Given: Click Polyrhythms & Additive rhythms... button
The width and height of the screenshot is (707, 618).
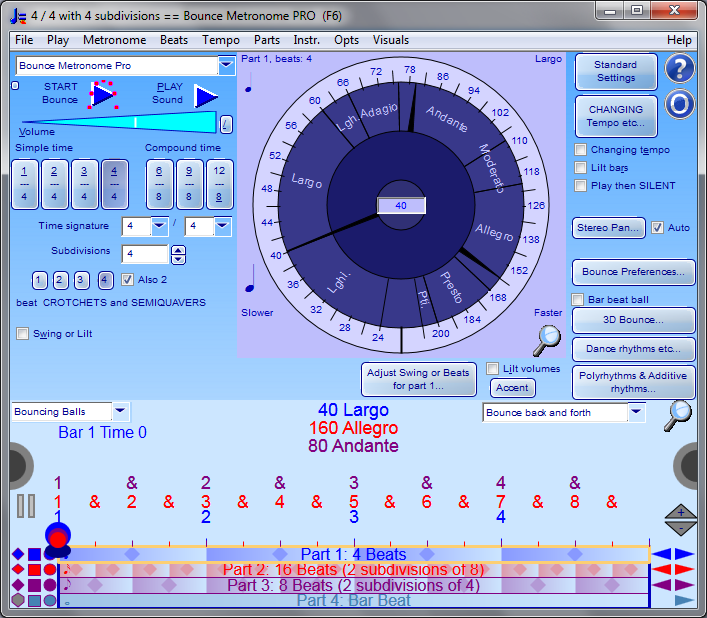Looking at the screenshot, I should pos(634,382).
